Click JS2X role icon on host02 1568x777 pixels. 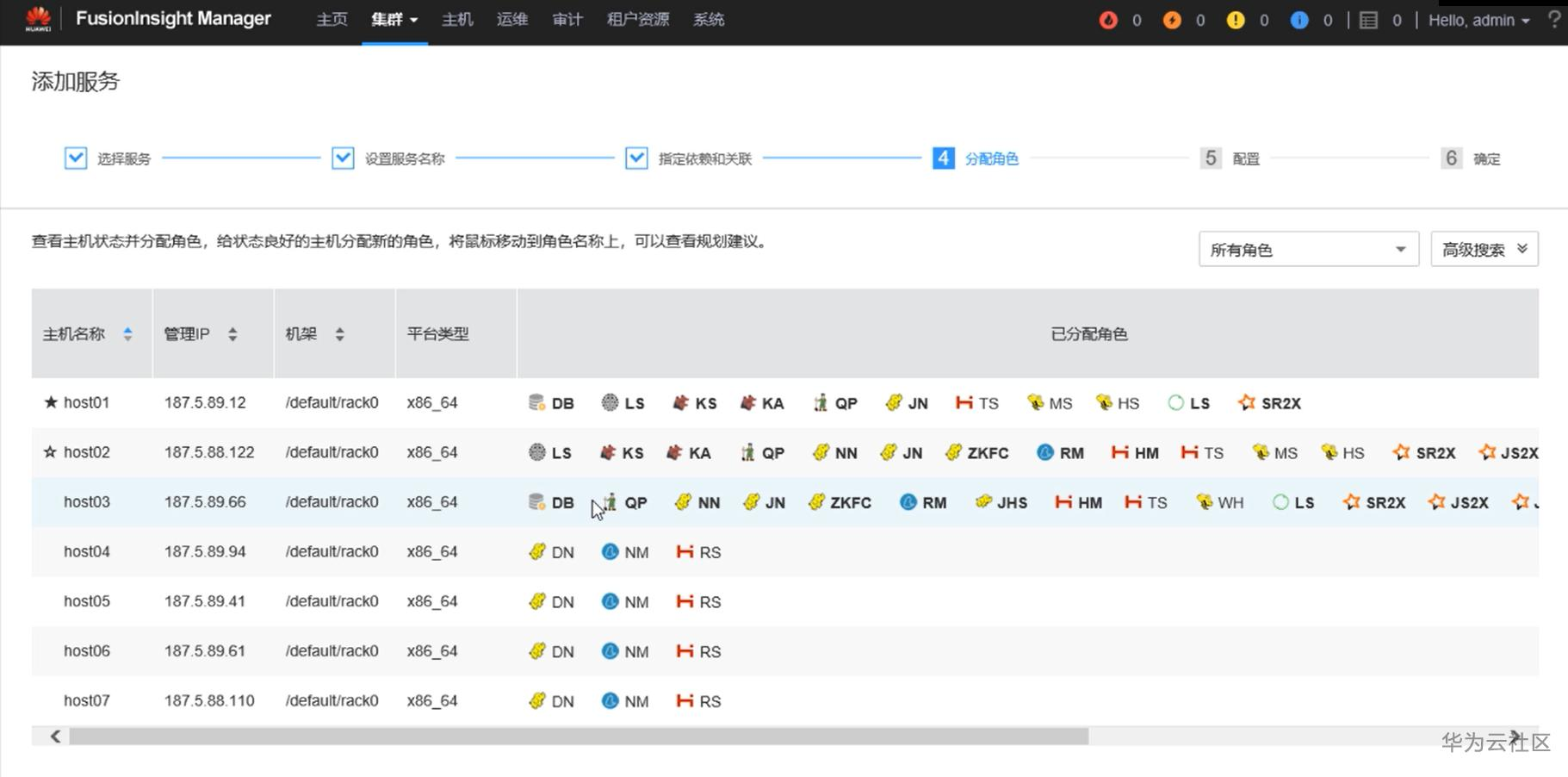tap(1487, 452)
